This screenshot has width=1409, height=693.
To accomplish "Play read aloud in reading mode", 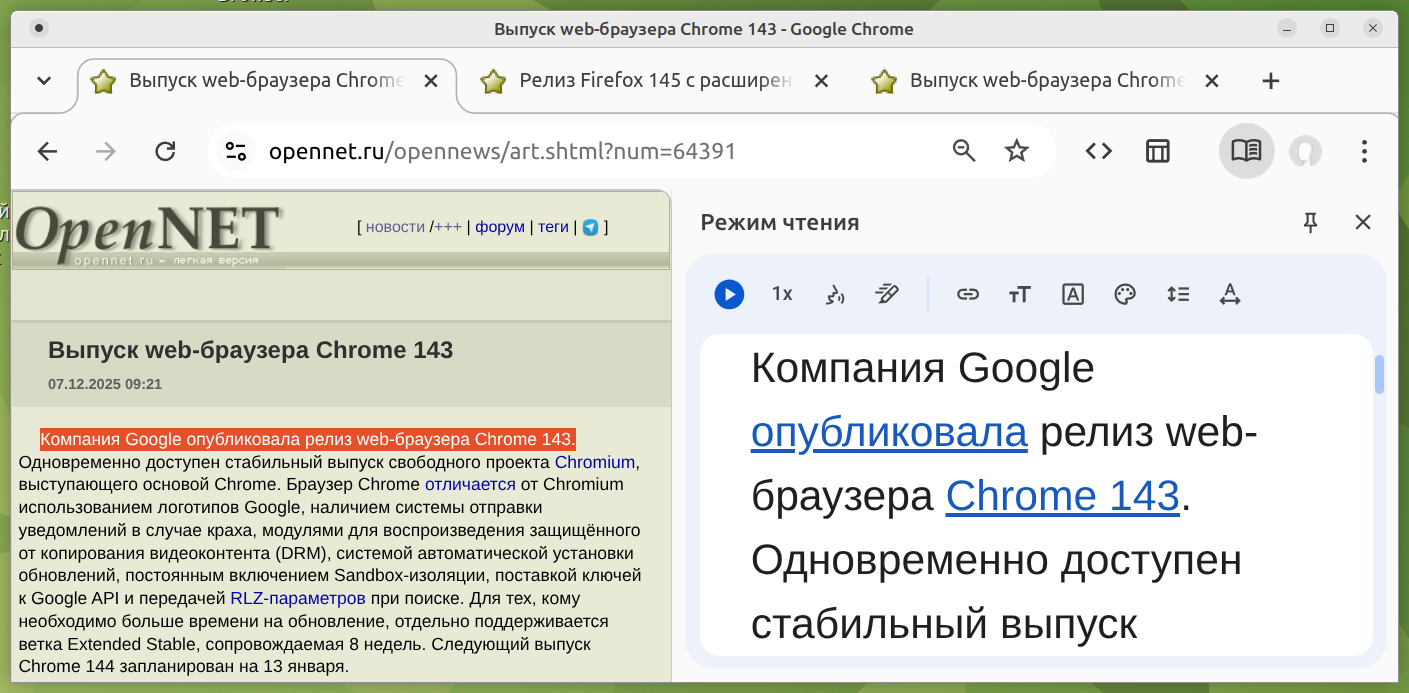I will (x=729, y=294).
